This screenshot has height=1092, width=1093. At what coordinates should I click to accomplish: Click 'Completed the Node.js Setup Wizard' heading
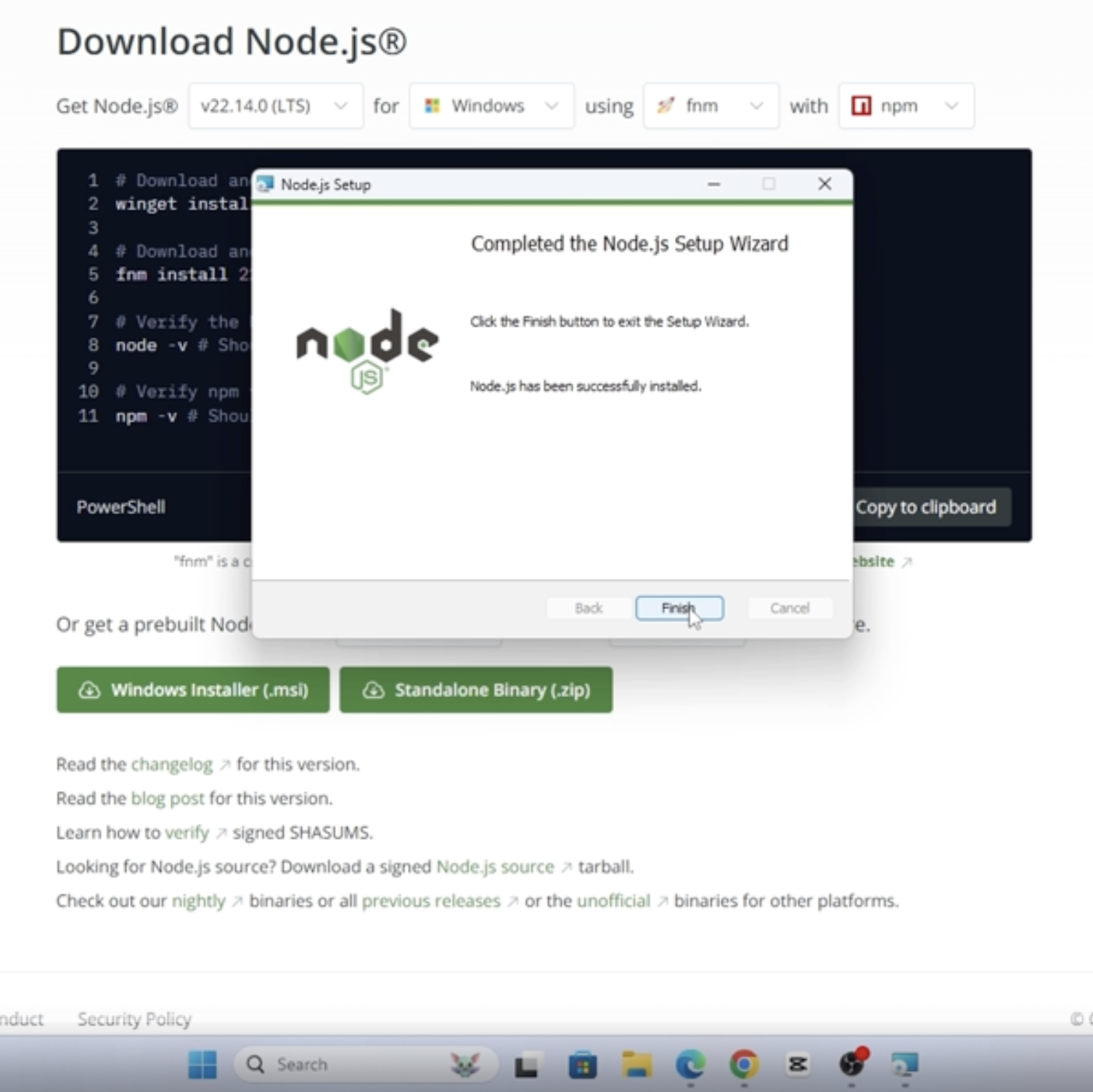pyautogui.click(x=629, y=244)
